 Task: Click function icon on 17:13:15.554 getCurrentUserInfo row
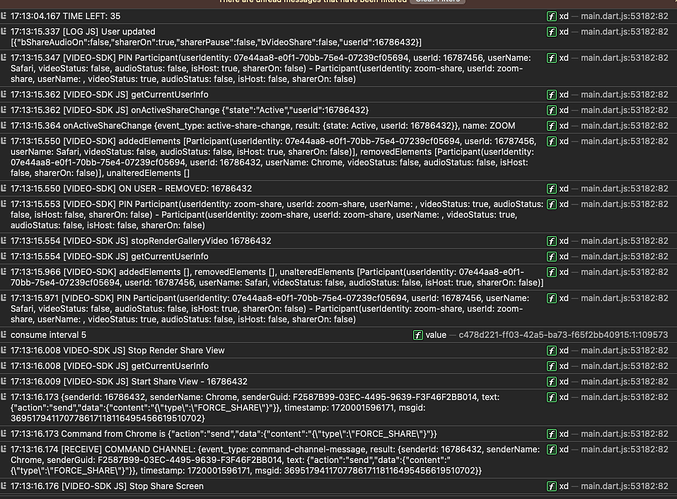551,256
